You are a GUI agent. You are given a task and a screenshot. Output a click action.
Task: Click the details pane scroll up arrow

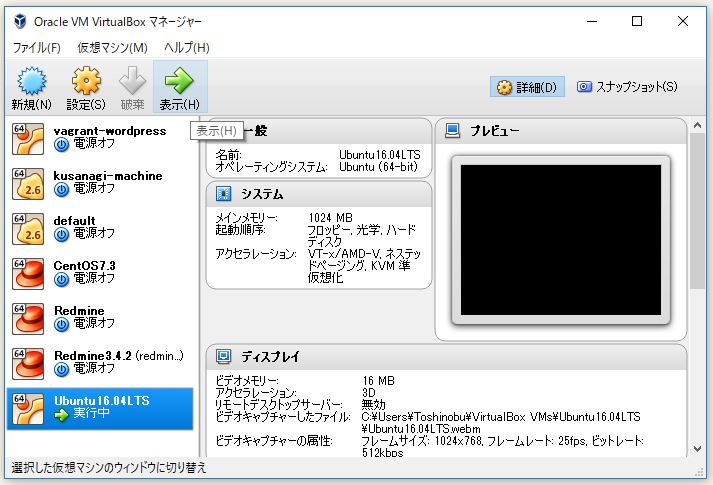point(698,125)
